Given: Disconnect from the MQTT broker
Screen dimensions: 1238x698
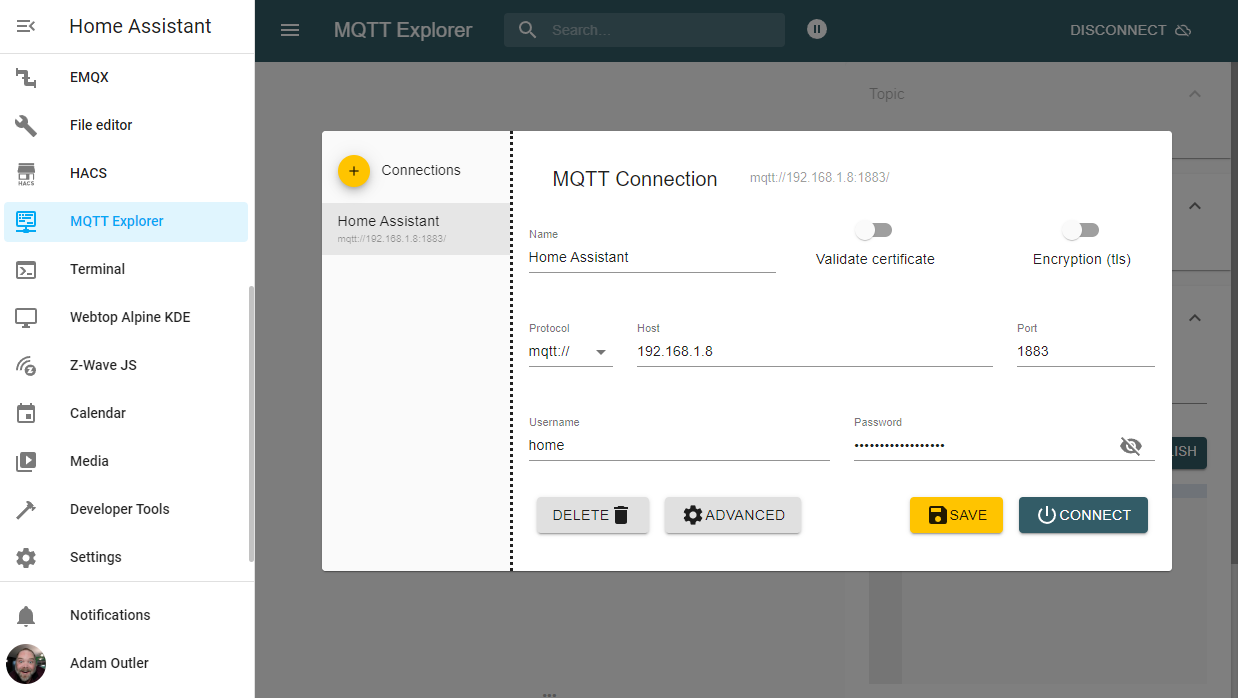Looking at the screenshot, I should click(1130, 30).
